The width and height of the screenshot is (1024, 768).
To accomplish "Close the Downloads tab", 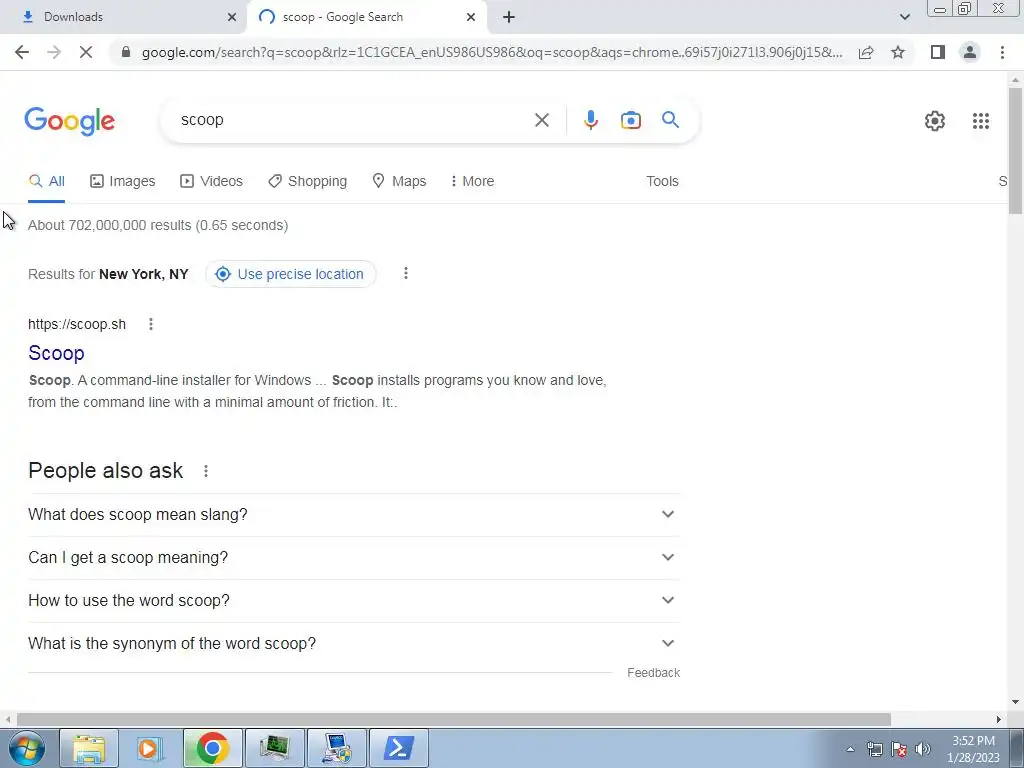I will point(231,17).
